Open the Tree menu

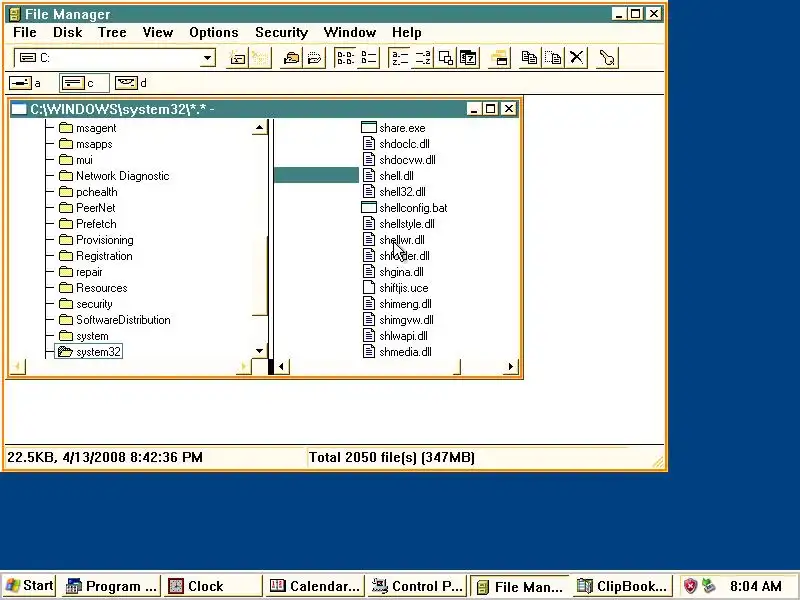point(112,33)
